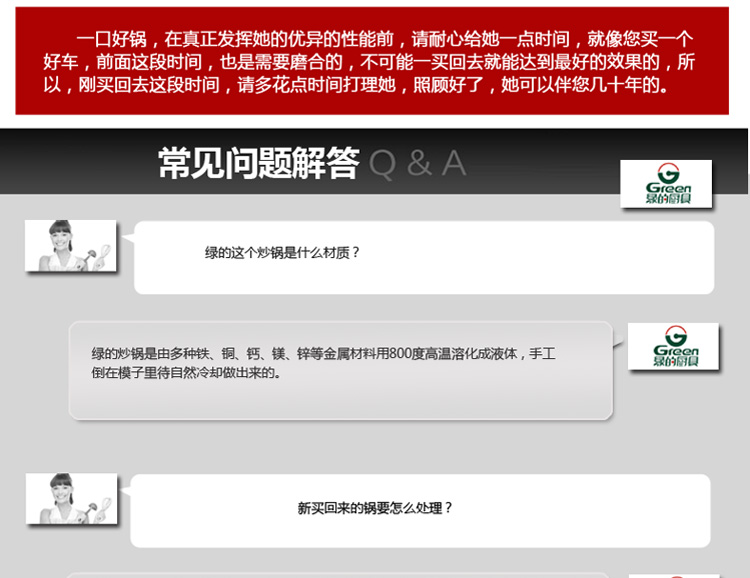Click the question 新买回来的锅要怎么处理？
The image size is (750, 578).
point(375,508)
